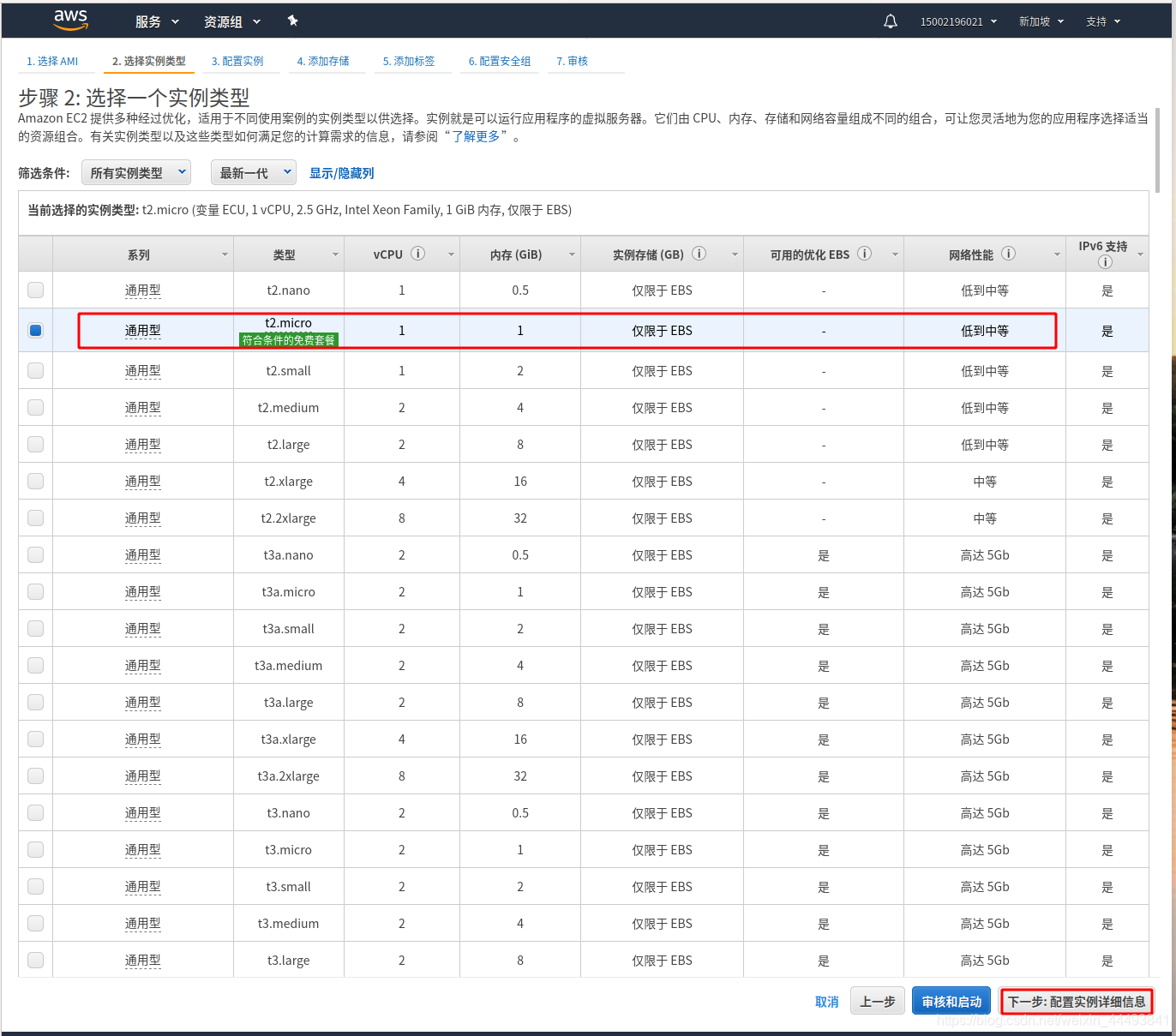Go to step 2. 选择实例类型 tab
Screen dimensions: 1176x1036
click(149, 61)
